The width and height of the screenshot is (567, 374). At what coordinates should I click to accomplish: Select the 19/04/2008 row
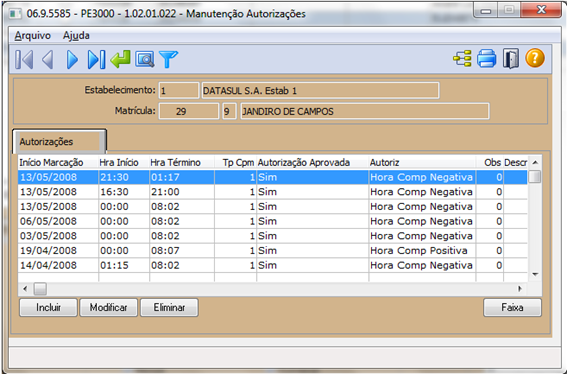273,251
